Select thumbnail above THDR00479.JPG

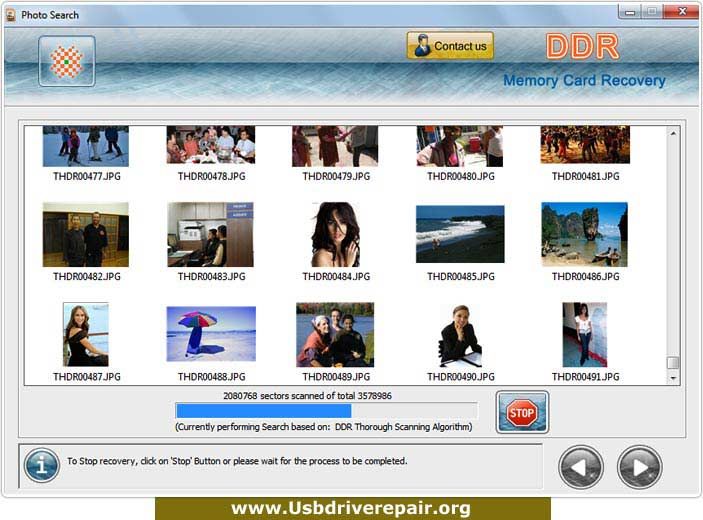click(x=335, y=146)
